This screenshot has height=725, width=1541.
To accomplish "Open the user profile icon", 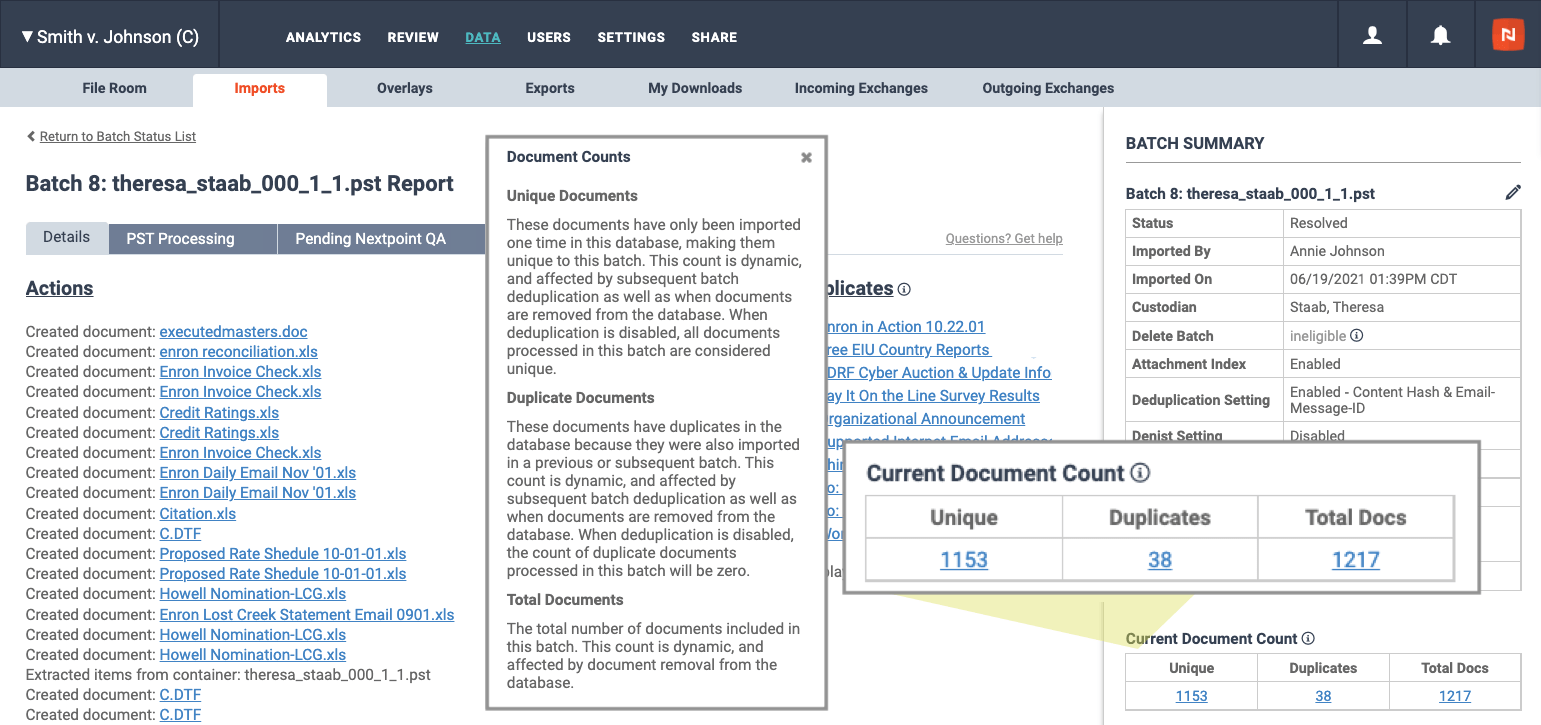I will pyautogui.click(x=1372, y=36).
